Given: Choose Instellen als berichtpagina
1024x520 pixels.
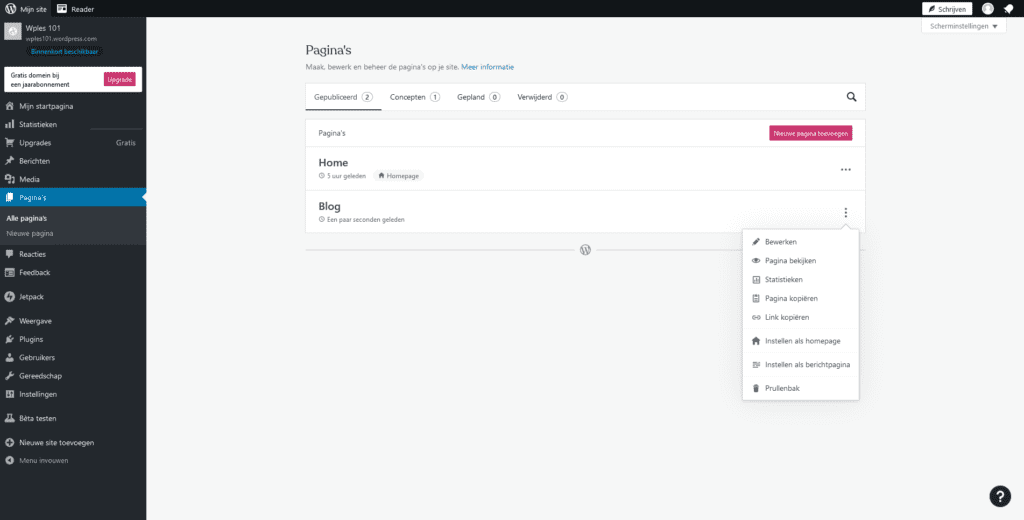Looking at the screenshot, I should coord(801,365).
